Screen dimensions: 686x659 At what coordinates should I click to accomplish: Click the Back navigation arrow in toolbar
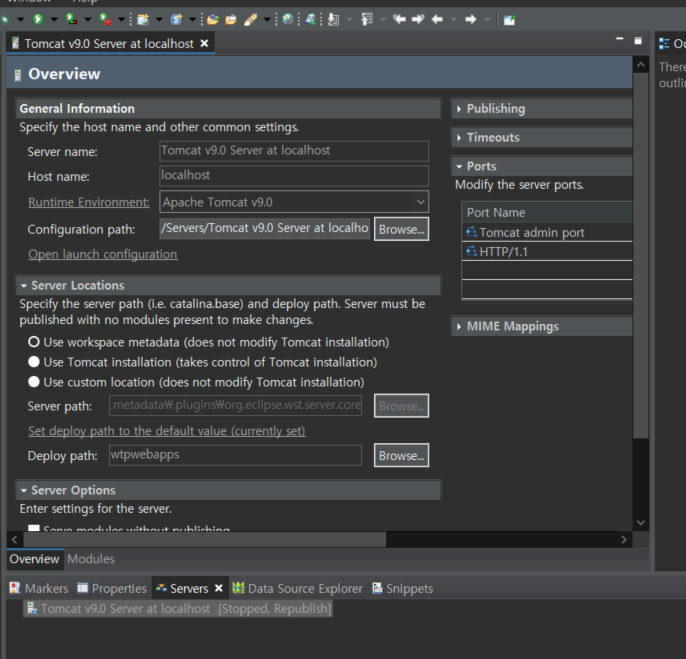[437, 19]
